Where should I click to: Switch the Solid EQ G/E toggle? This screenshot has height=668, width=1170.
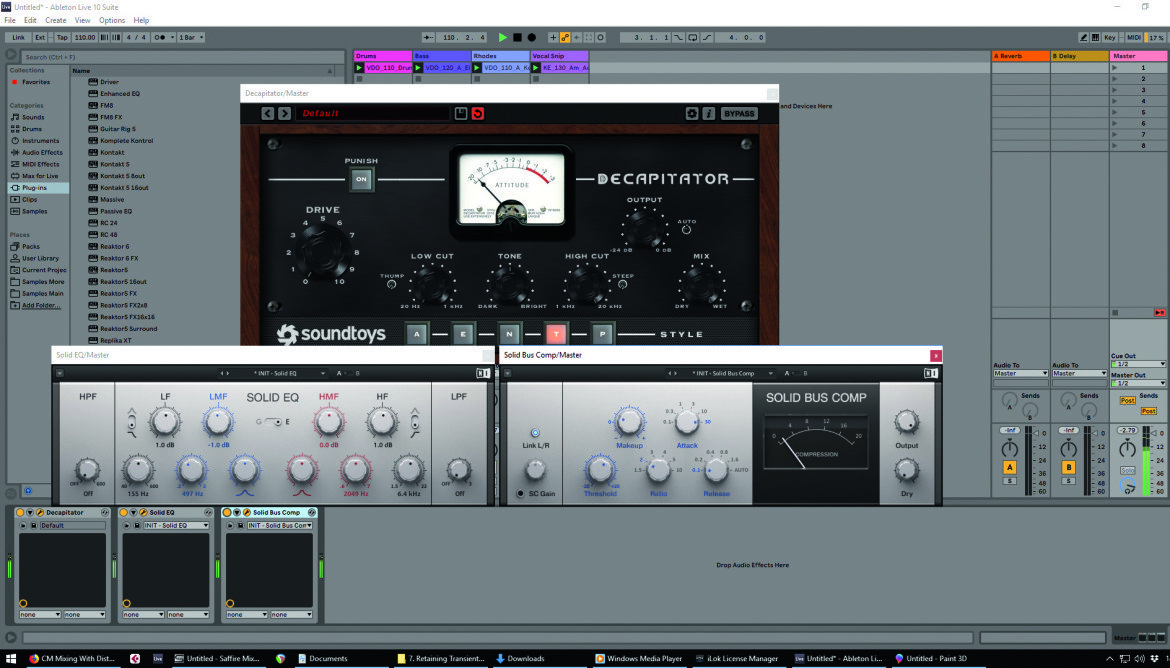pos(273,422)
